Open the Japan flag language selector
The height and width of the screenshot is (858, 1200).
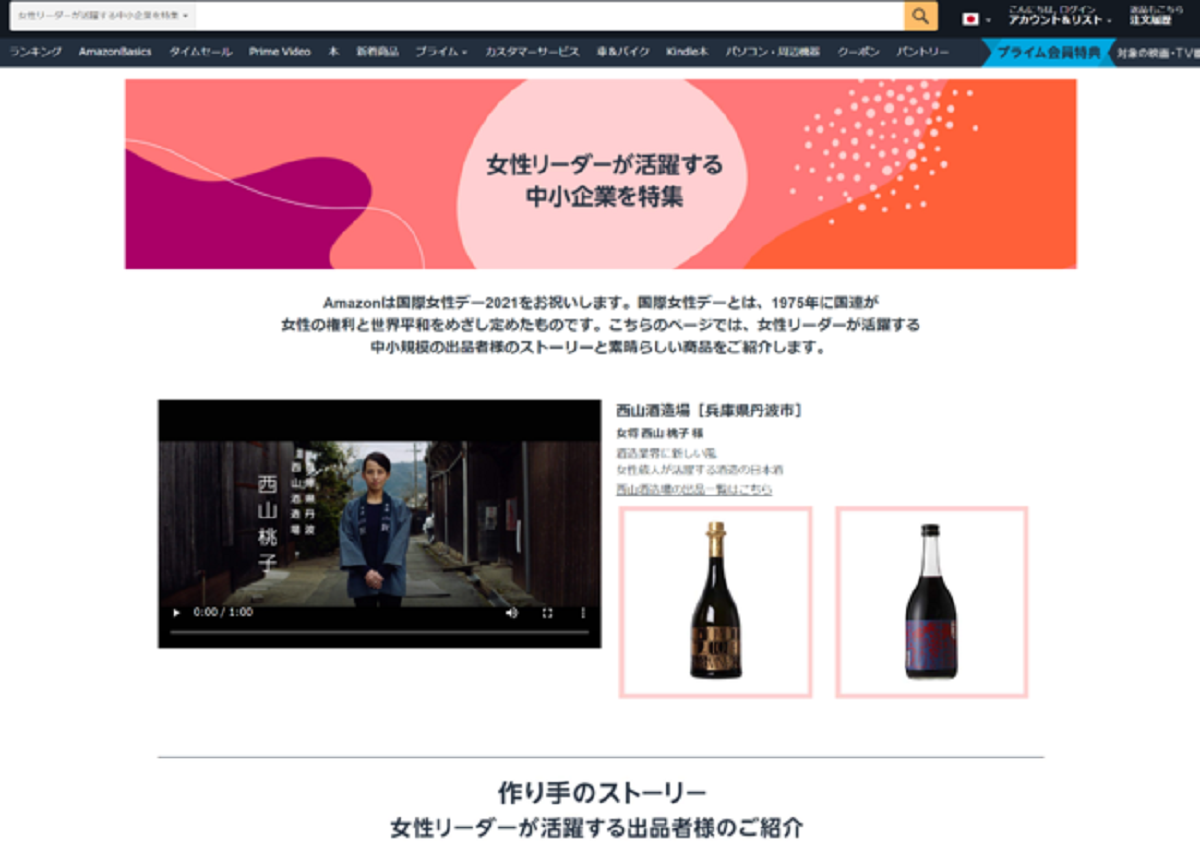tap(976, 18)
